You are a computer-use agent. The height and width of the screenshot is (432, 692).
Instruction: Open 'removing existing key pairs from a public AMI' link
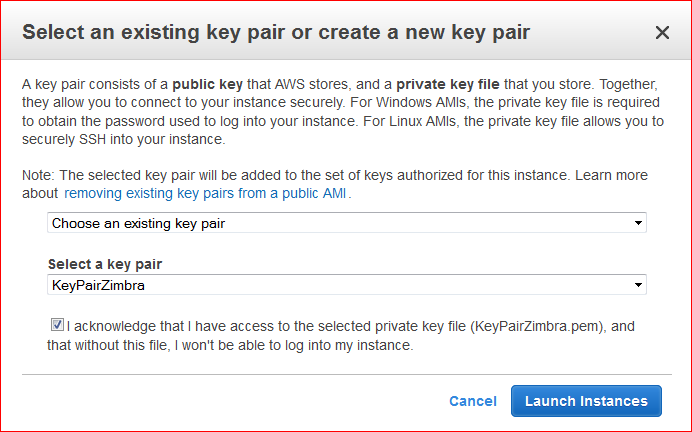[205, 193]
